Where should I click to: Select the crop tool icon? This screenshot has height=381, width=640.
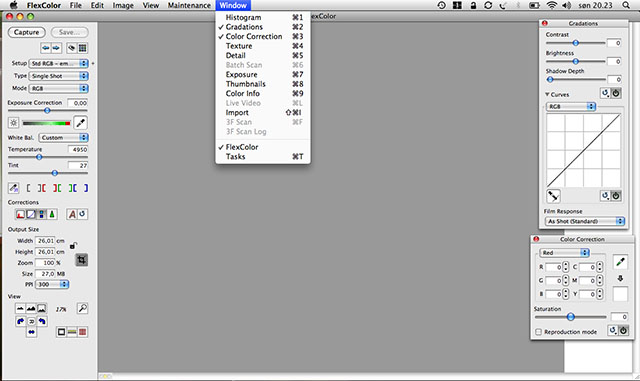pyautogui.click(x=82, y=260)
